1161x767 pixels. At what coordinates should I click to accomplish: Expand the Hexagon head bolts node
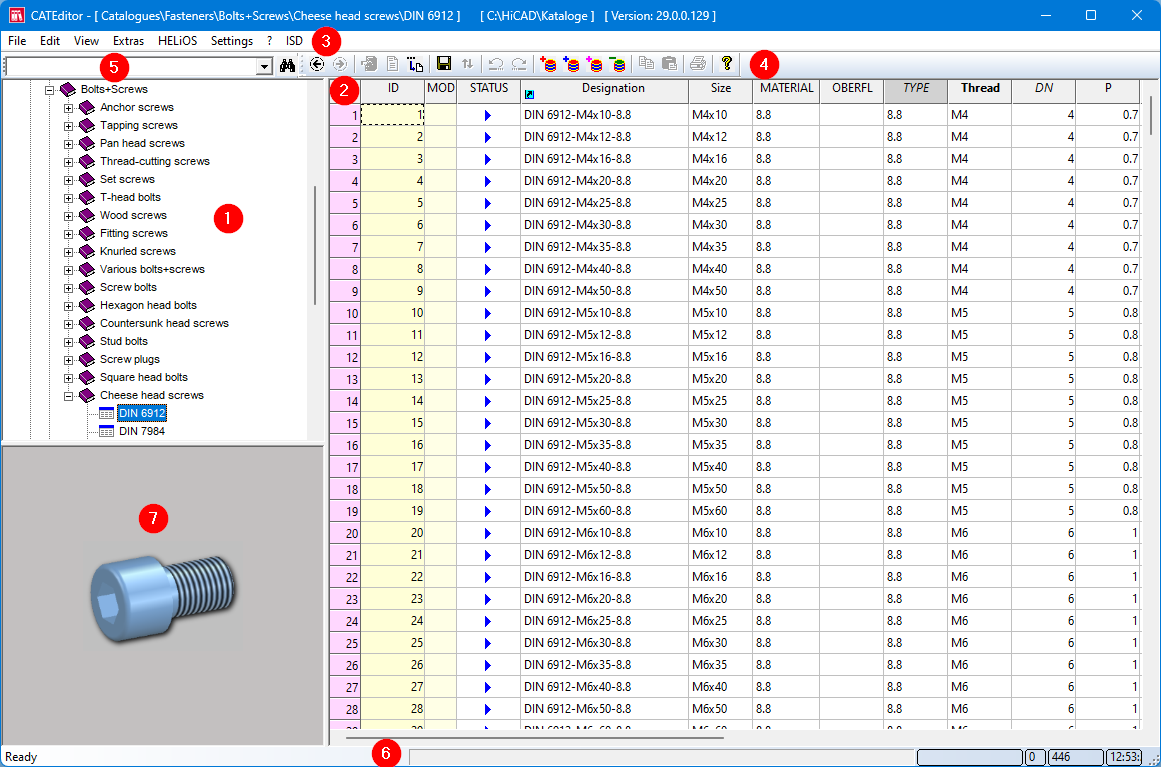point(69,306)
